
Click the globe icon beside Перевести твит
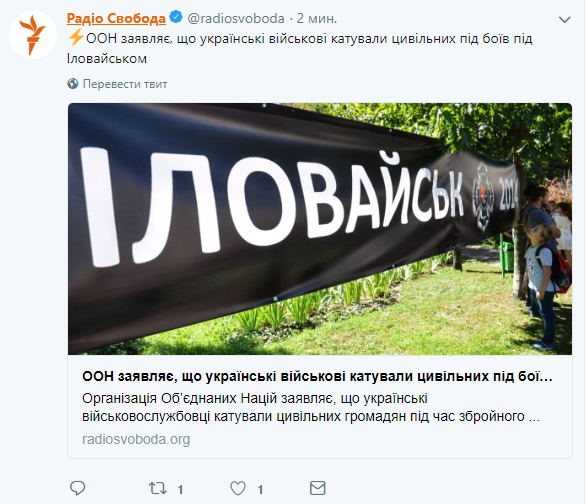coord(73,84)
